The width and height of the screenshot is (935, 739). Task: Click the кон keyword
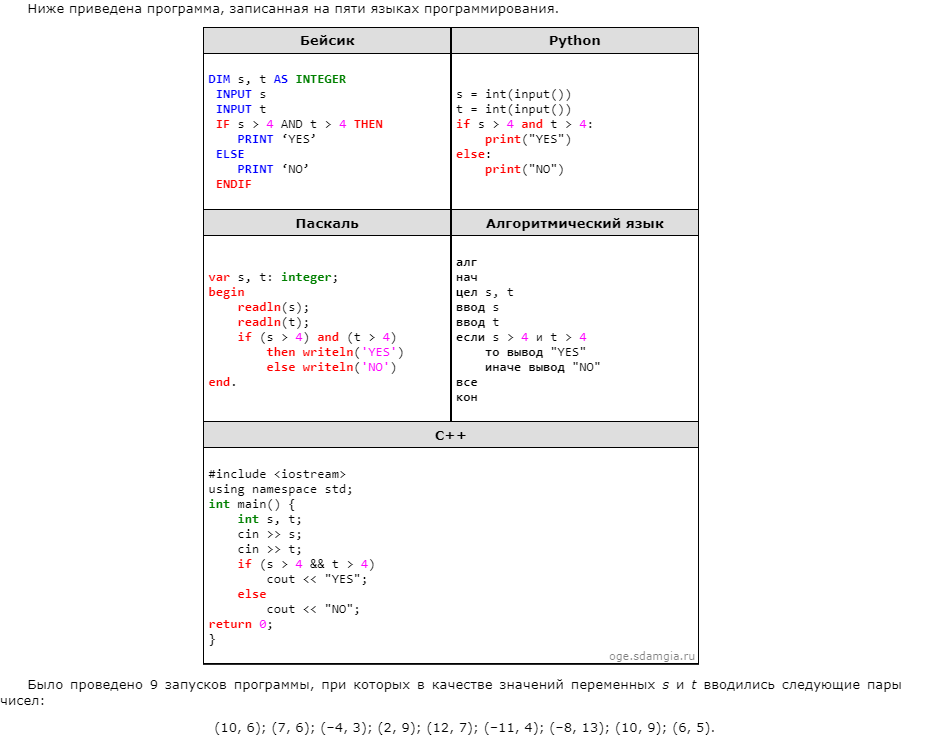click(x=466, y=397)
